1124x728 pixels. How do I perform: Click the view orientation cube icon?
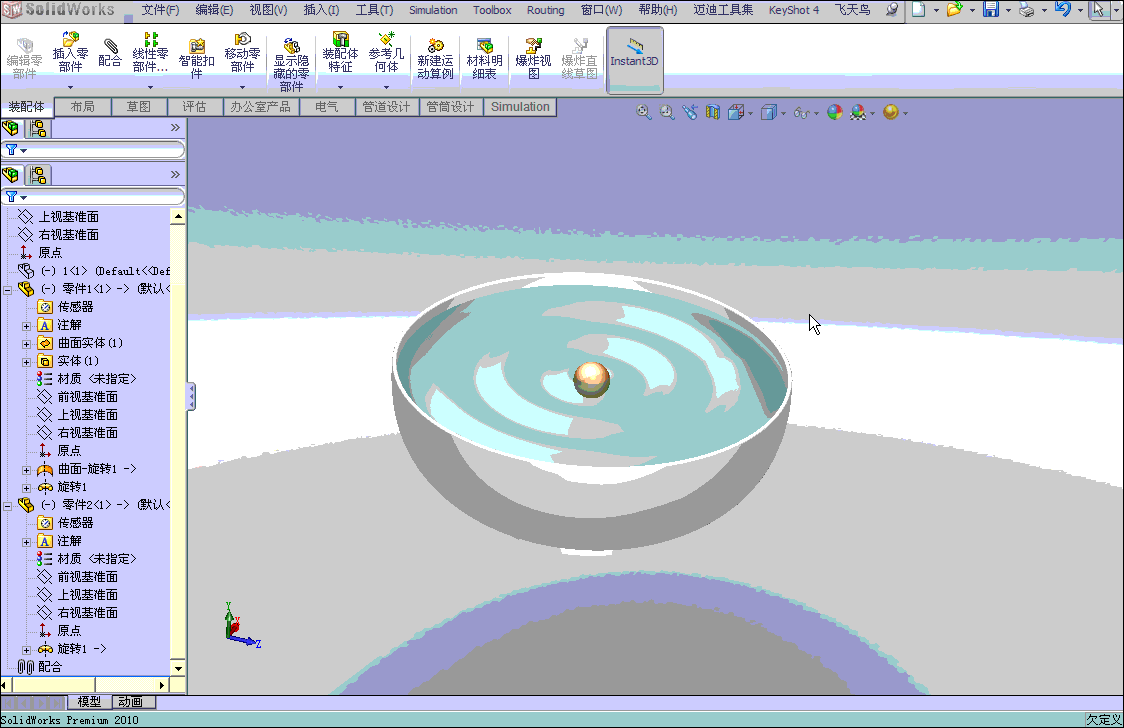(735, 112)
